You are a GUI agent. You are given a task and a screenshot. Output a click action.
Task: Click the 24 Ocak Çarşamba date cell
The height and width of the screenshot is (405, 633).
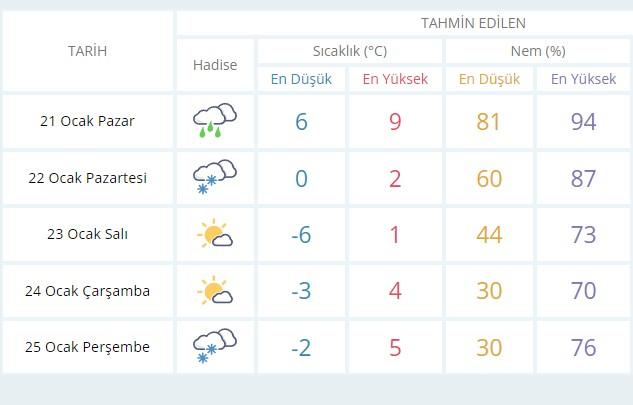(x=87, y=291)
